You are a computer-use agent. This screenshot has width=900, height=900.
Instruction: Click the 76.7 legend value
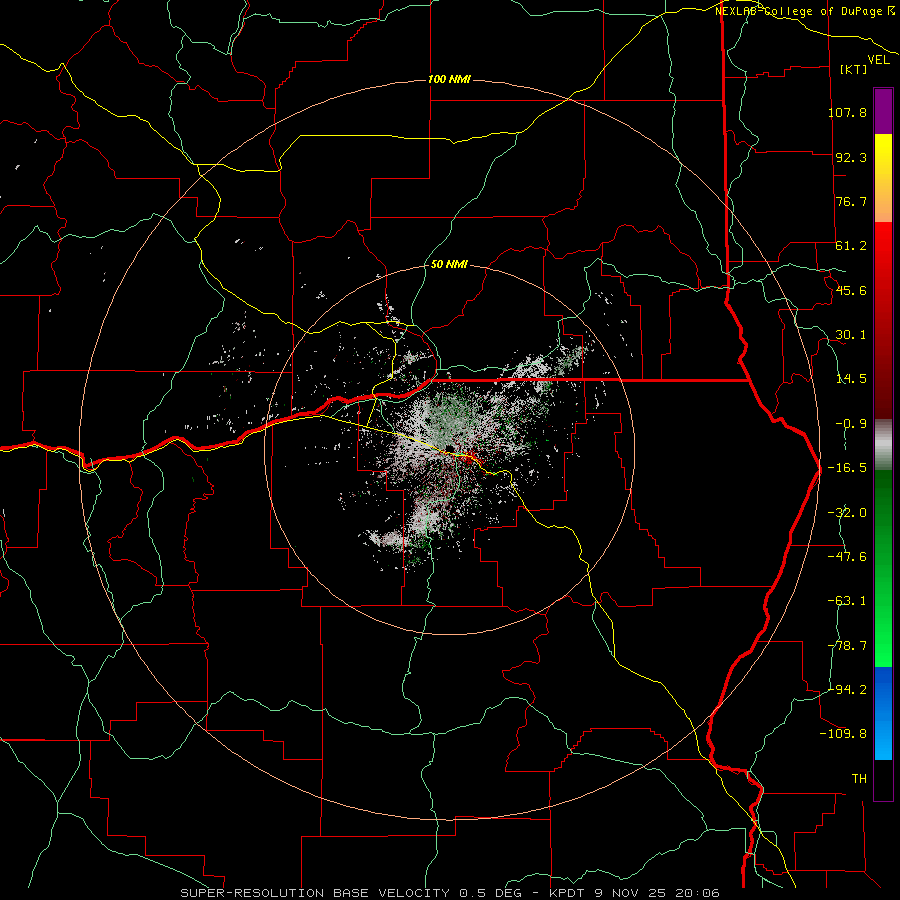pos(851,201)
